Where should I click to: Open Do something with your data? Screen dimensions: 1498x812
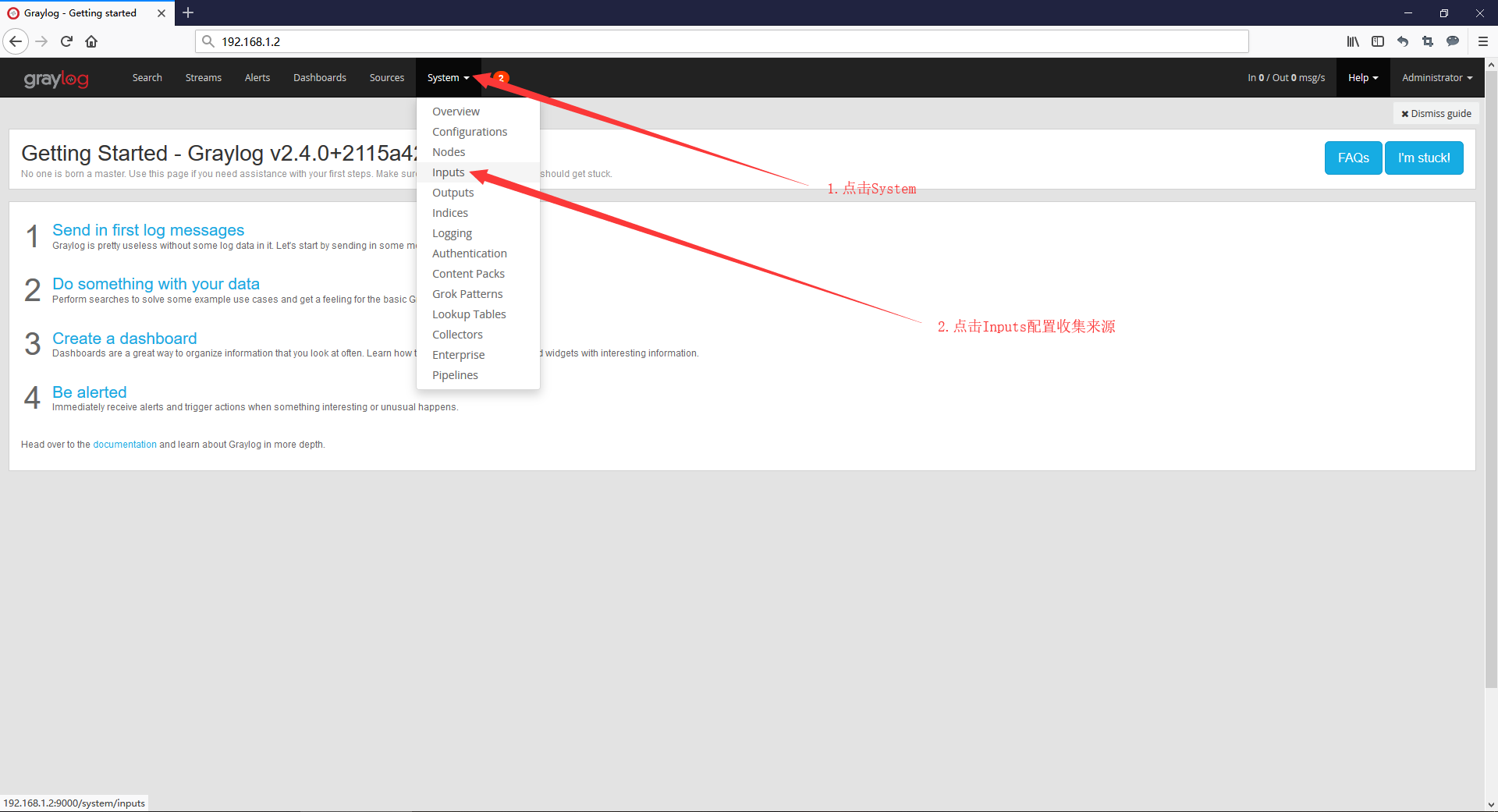tap(156, 284)
